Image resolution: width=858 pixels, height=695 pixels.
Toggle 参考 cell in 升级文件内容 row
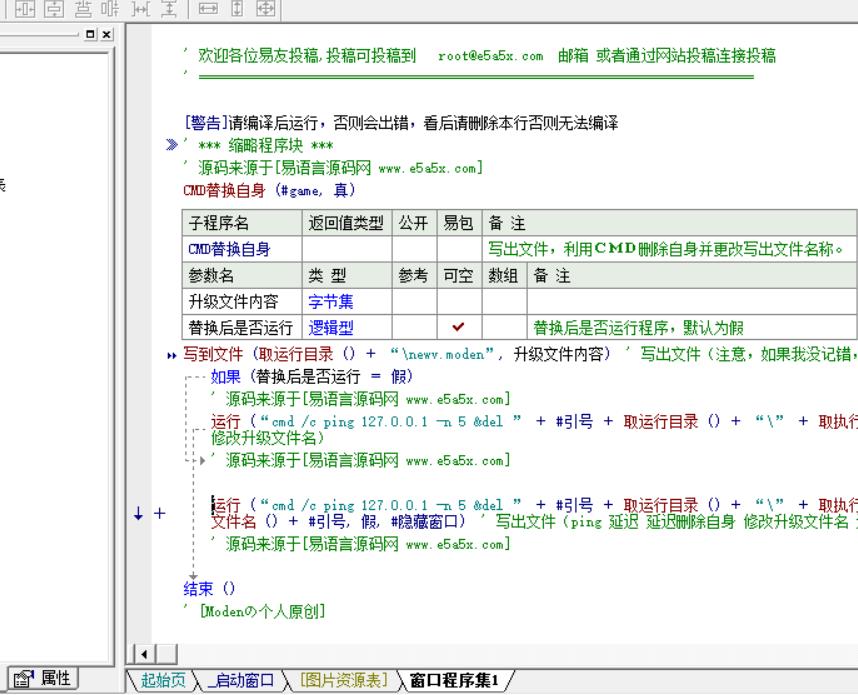(414, 302)
